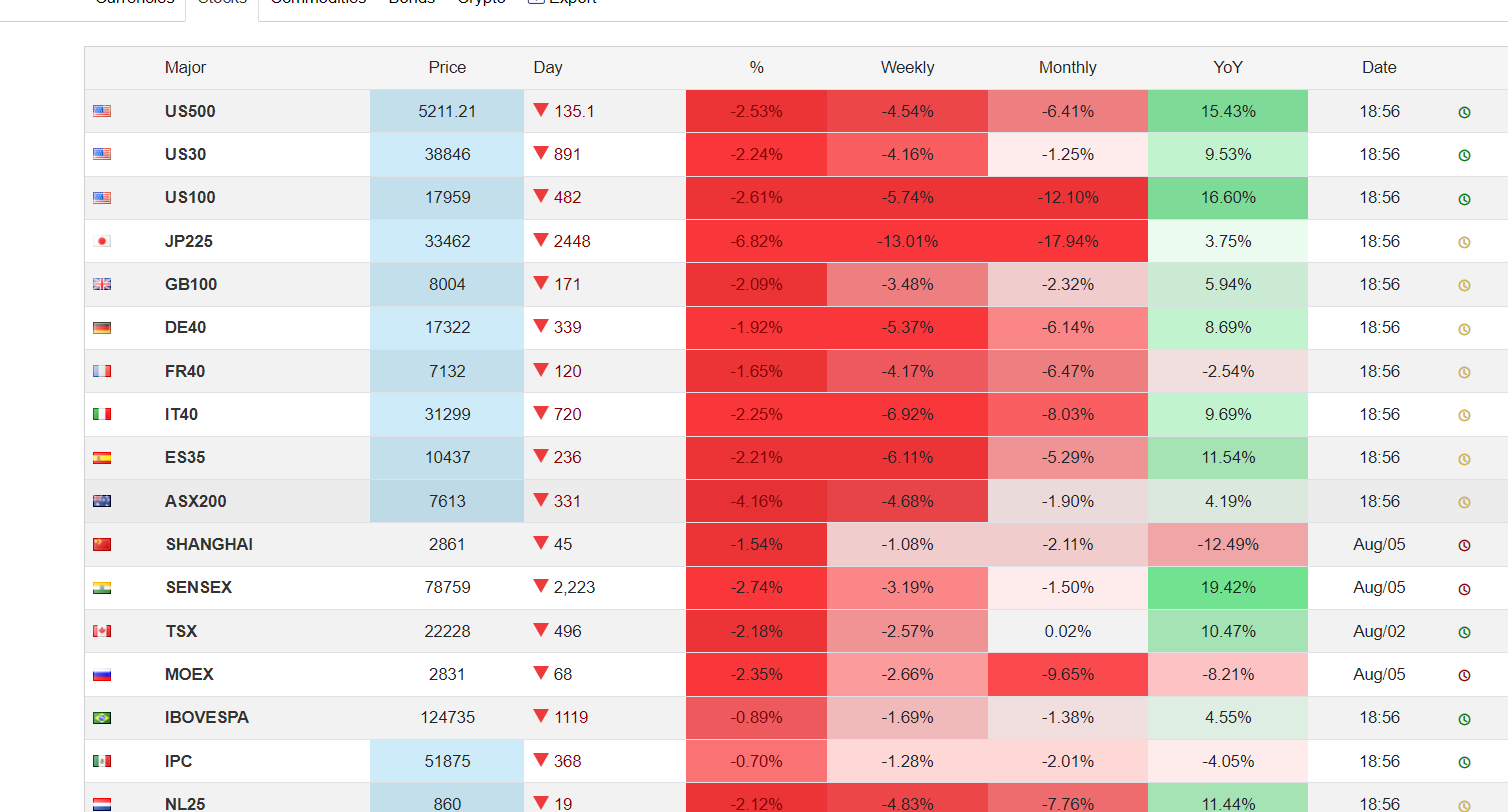Image resolution: width=1508 pixels, height=812 pixels.
Task: Open the US100 index link
Action: [190, 198]
